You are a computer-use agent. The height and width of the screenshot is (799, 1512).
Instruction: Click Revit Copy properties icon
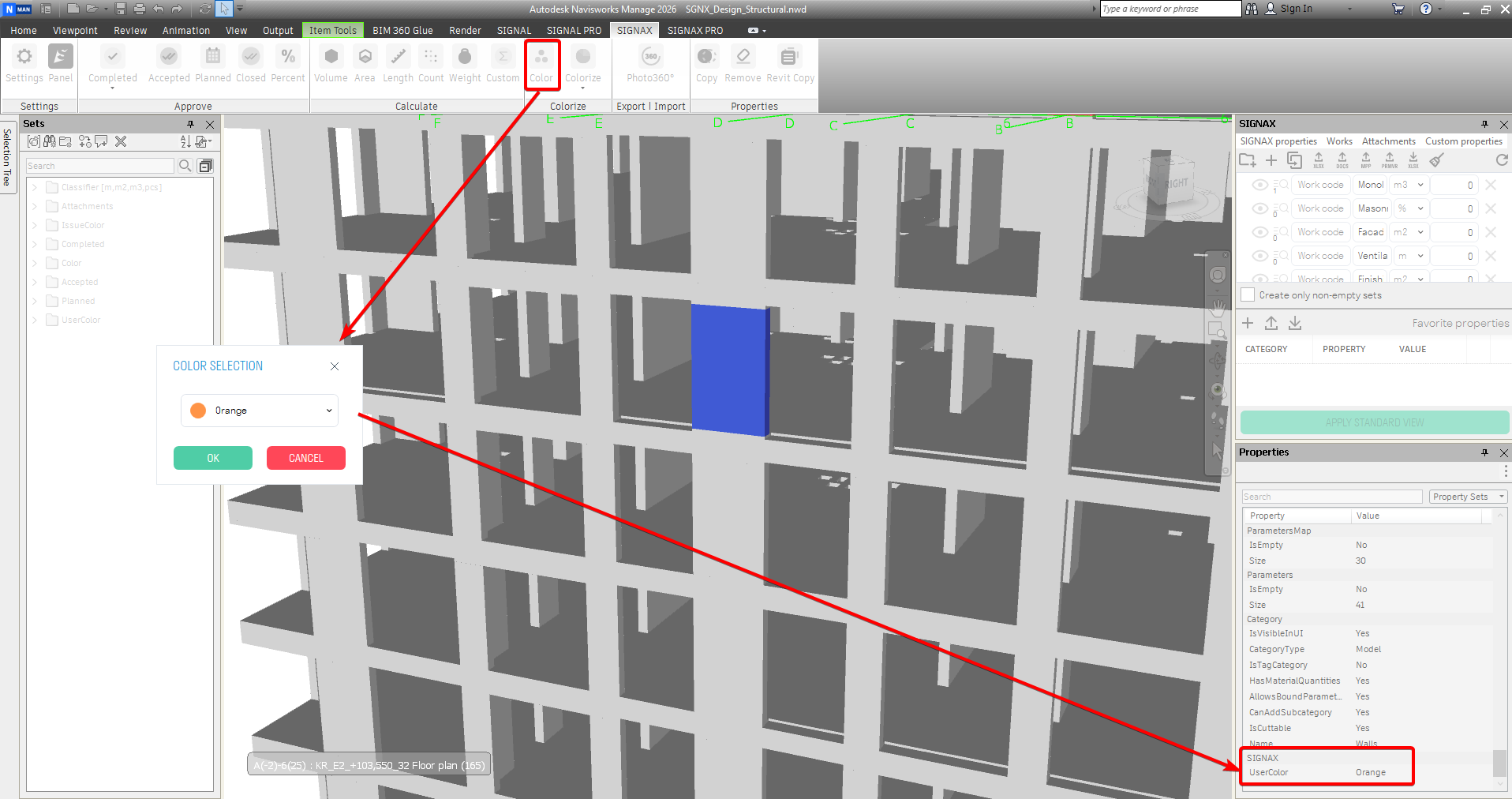[789, 57]
